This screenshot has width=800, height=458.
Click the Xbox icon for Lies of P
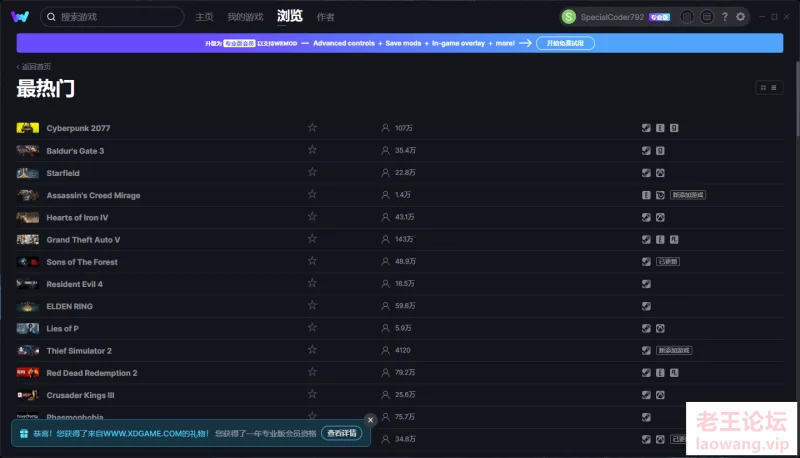(660, 328)
